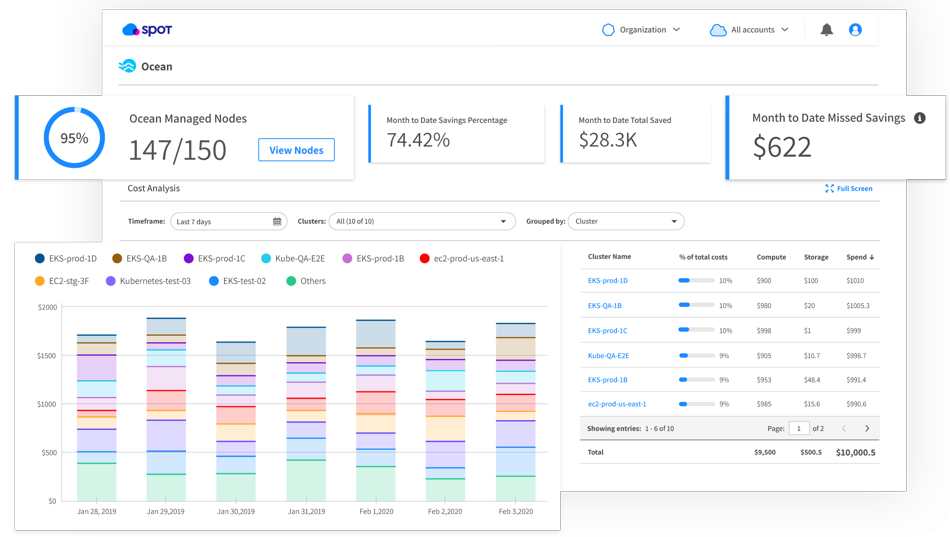Open the EKS-QA-1B cluster link
Viewport: 950px width, 537px height.
pos(605,305)
